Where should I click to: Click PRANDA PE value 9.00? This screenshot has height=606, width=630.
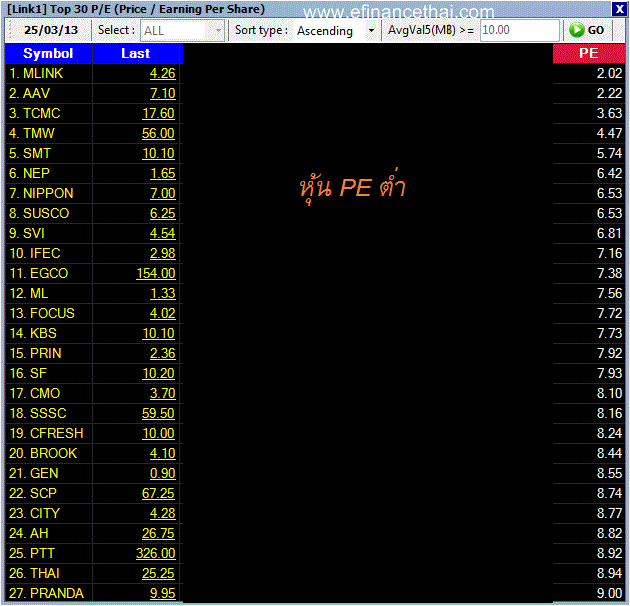[x=609, y=594]
